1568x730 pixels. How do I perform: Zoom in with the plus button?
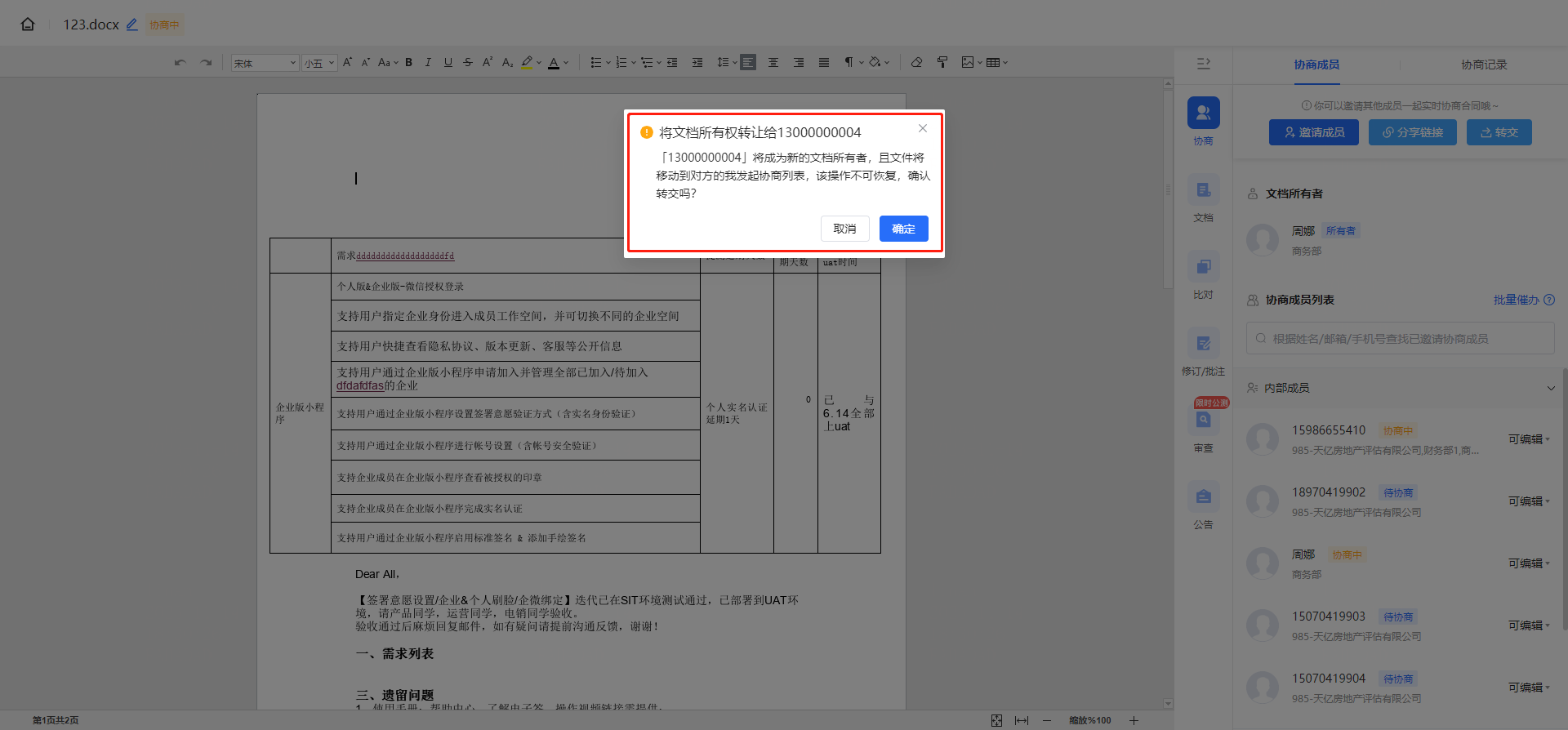pos(1134,720)
